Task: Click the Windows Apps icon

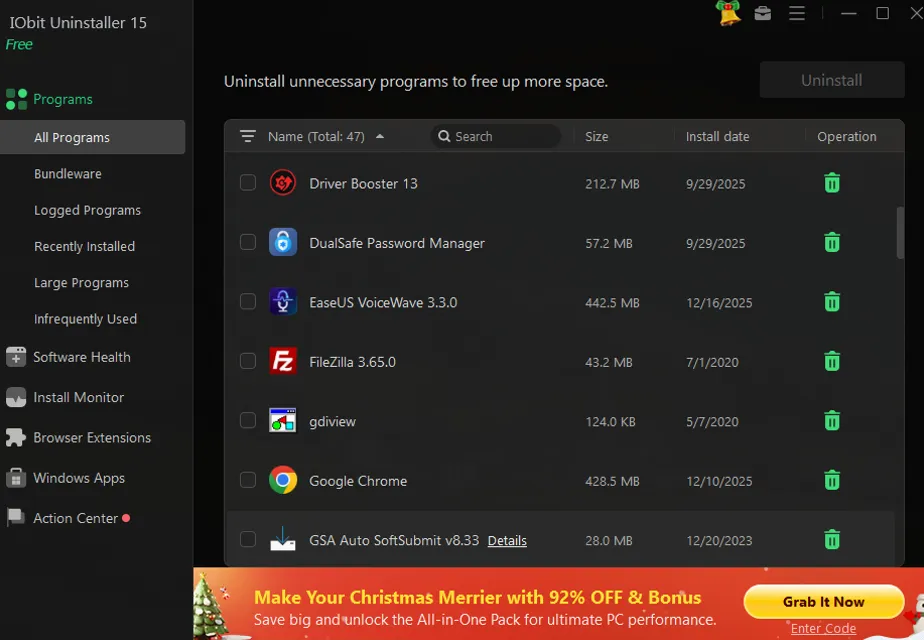Action: [16, 478]
